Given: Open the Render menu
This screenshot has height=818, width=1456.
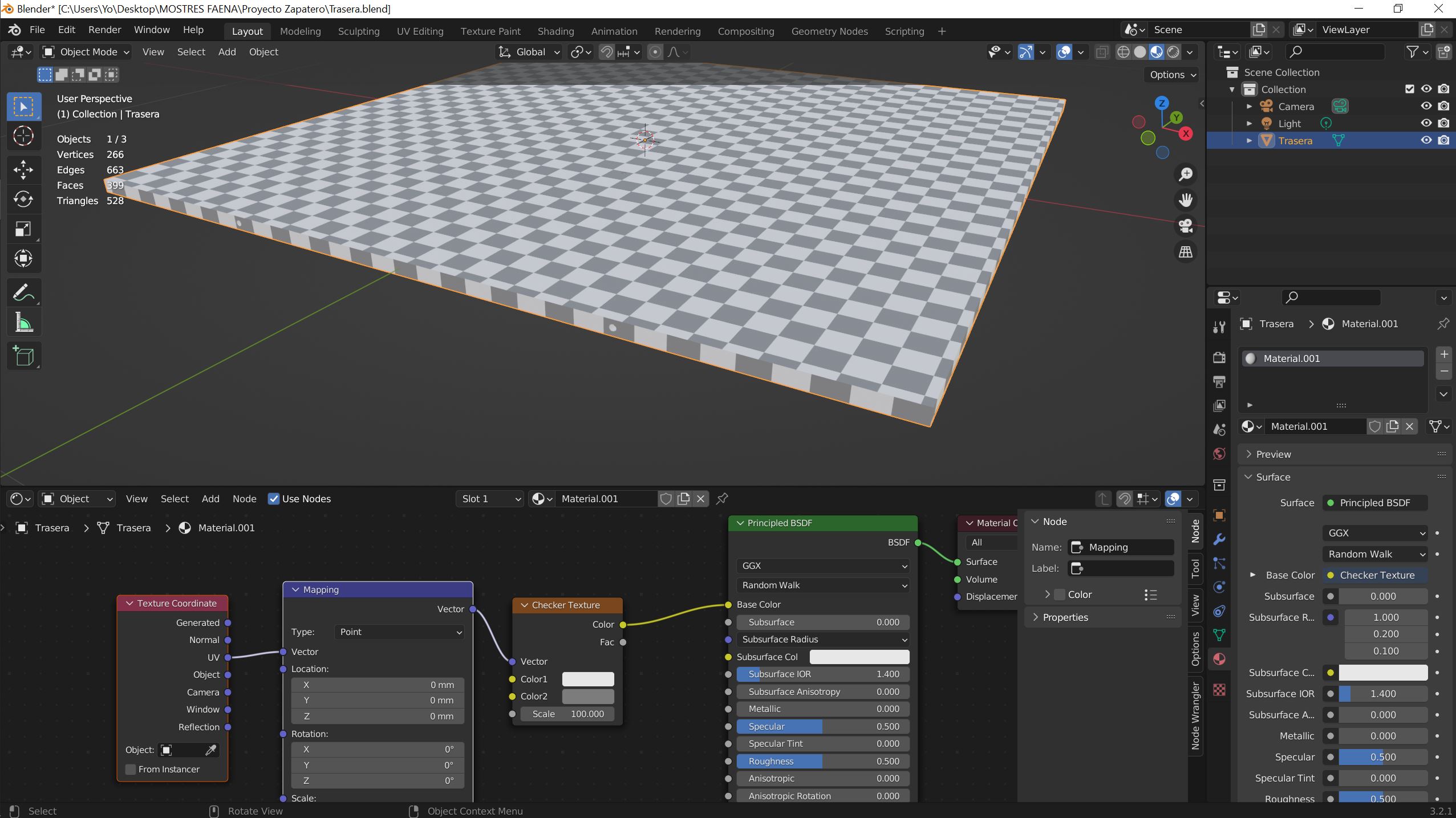Looking at the screenshot, I should click(x=104, y=30).
